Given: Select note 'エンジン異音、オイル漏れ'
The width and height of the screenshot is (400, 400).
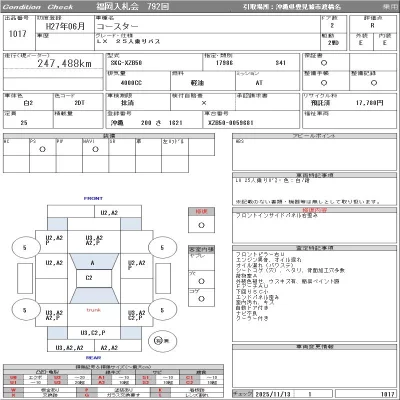Looking at the screenshot, I should tap(269, 260).
